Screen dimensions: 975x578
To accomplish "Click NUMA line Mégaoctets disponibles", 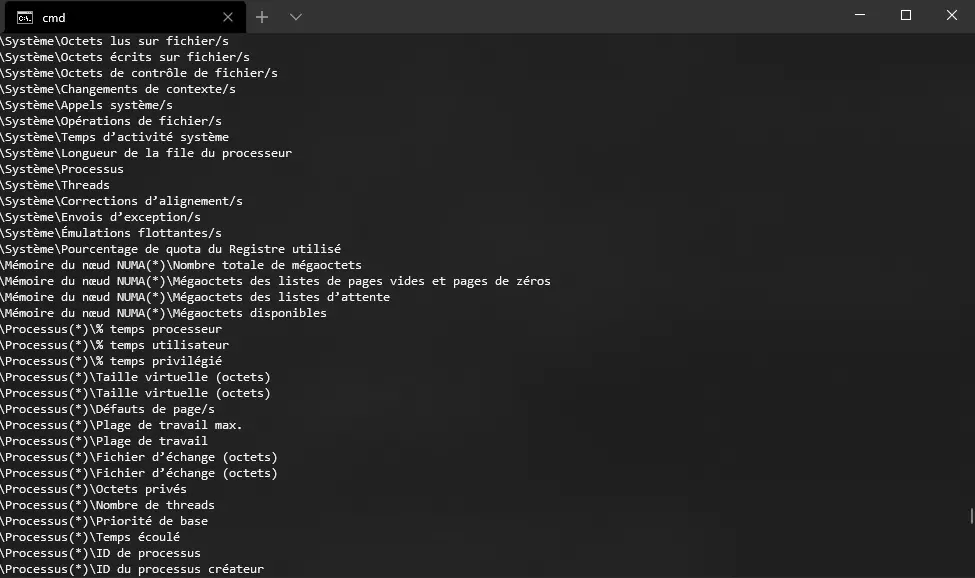I will [164, 313].
